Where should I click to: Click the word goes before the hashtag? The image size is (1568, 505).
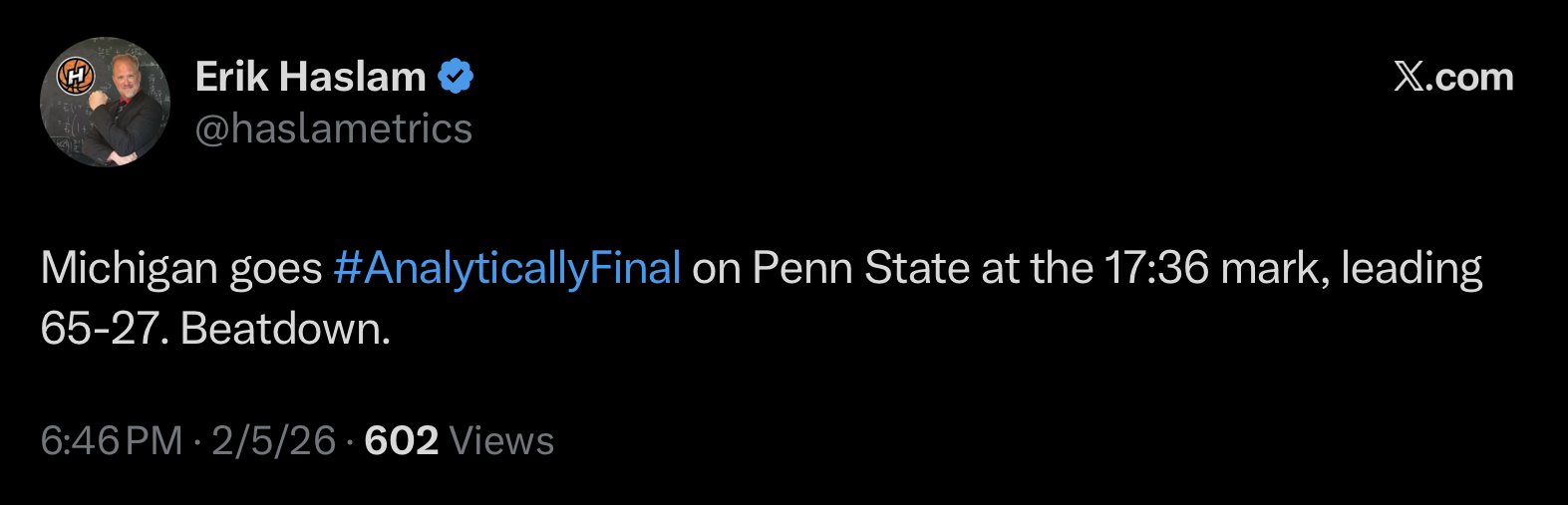coord(276,270)
